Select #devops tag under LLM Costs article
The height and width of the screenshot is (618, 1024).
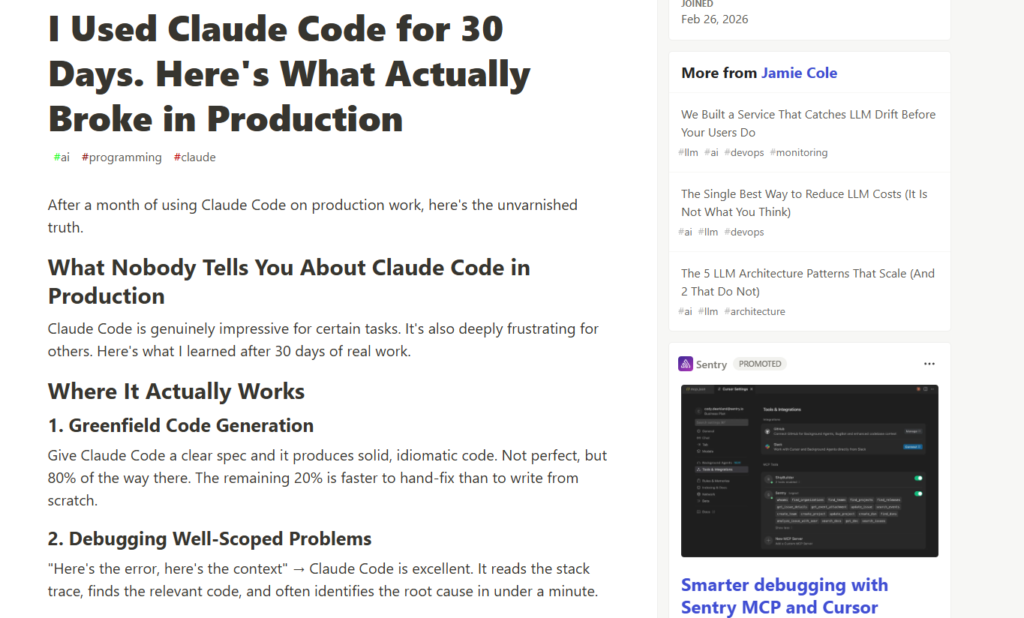[x=744, y=232]
